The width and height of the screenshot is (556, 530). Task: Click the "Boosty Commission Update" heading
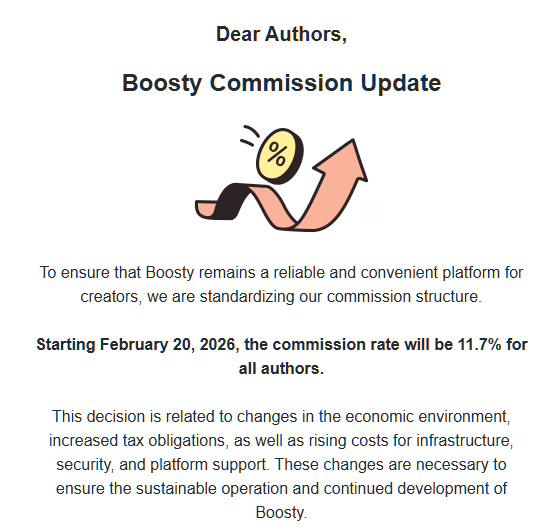(282, 83)
